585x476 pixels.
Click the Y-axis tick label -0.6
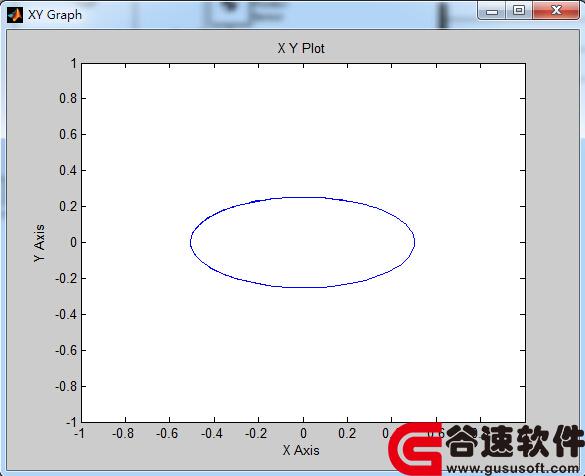point(66,351)
